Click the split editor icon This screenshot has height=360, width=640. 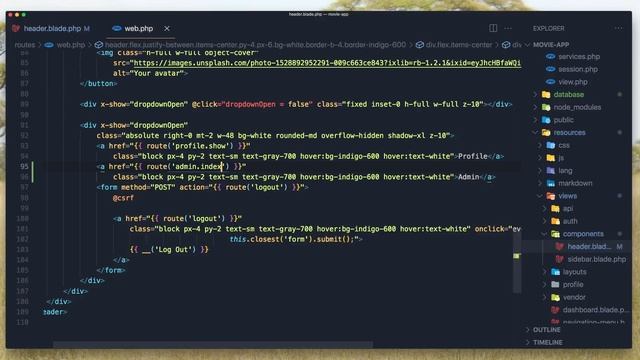click(493, 28)
